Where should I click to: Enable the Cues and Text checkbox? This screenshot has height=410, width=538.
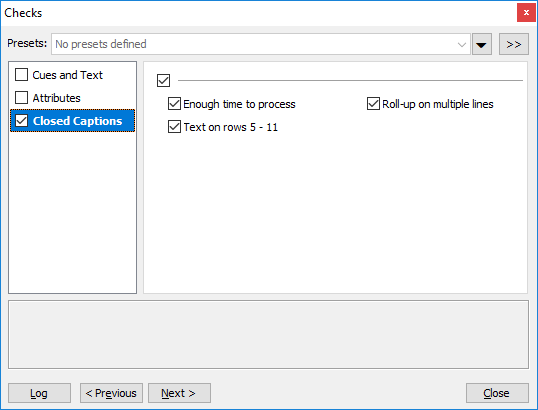pos(21,74)
